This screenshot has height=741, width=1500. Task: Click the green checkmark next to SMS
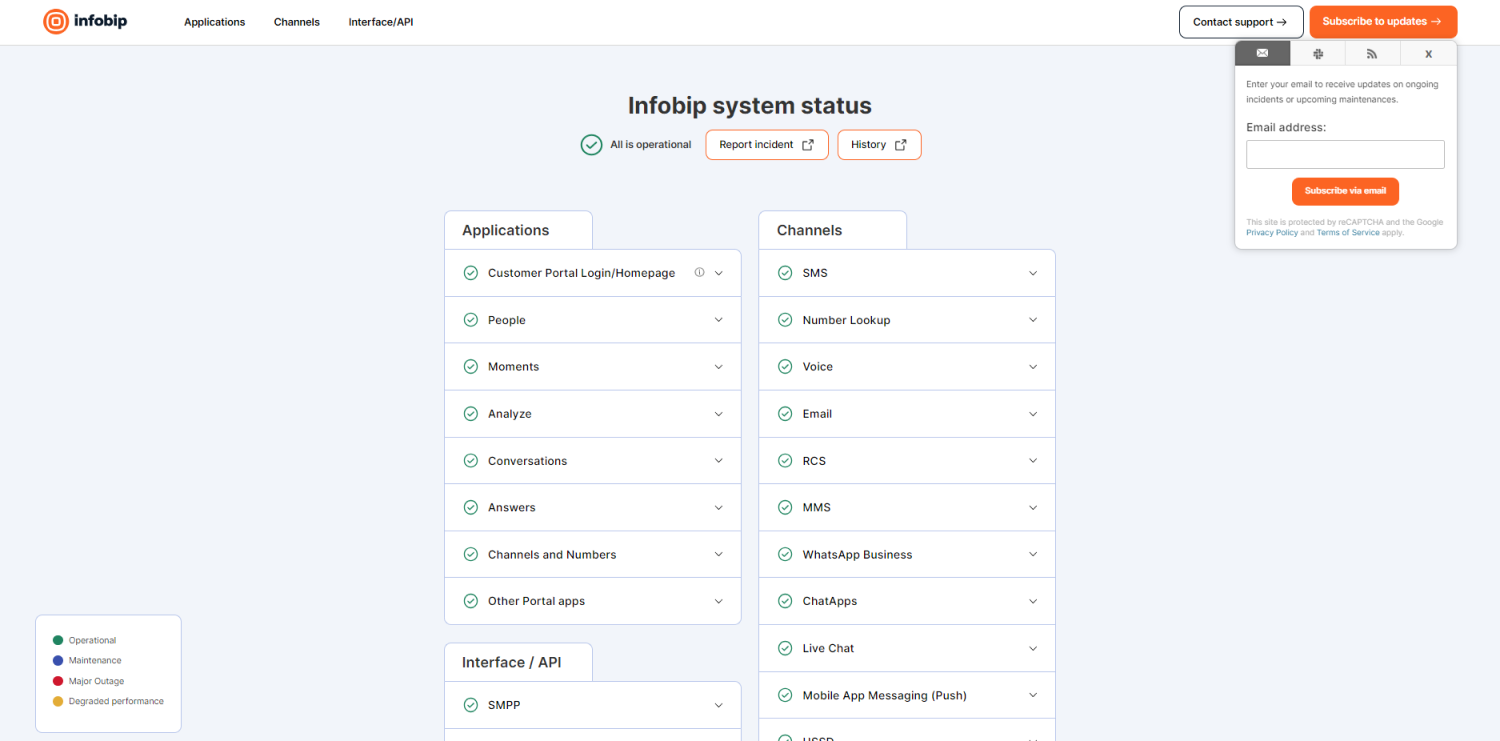pyautogui.click(x=785, y=273)
